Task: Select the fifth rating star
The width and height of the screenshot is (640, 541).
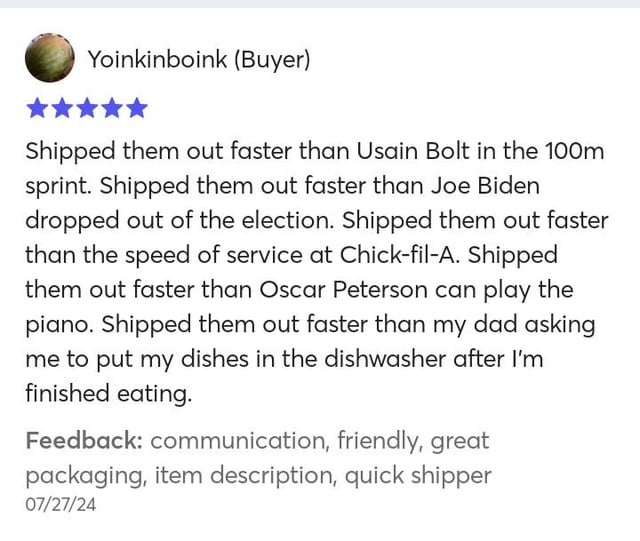Action: [137, 108]
